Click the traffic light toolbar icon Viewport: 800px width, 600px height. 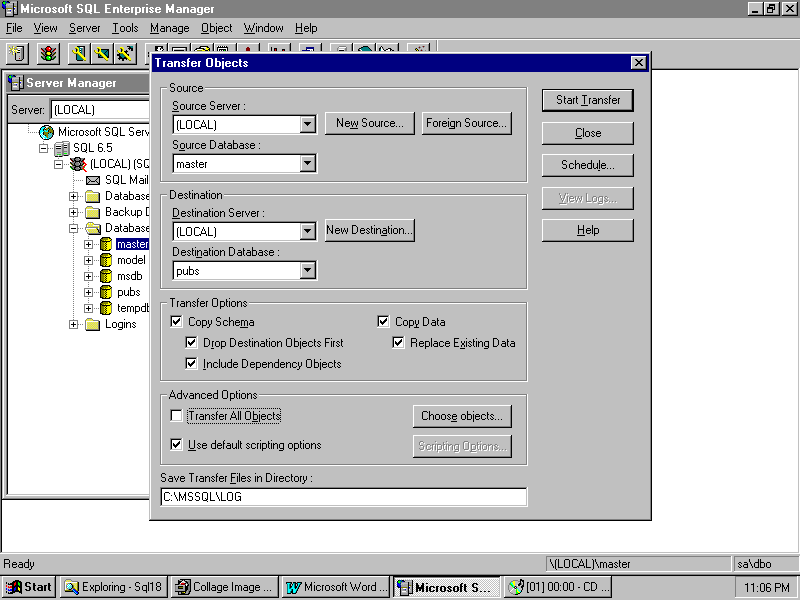[x=48, y=53]
